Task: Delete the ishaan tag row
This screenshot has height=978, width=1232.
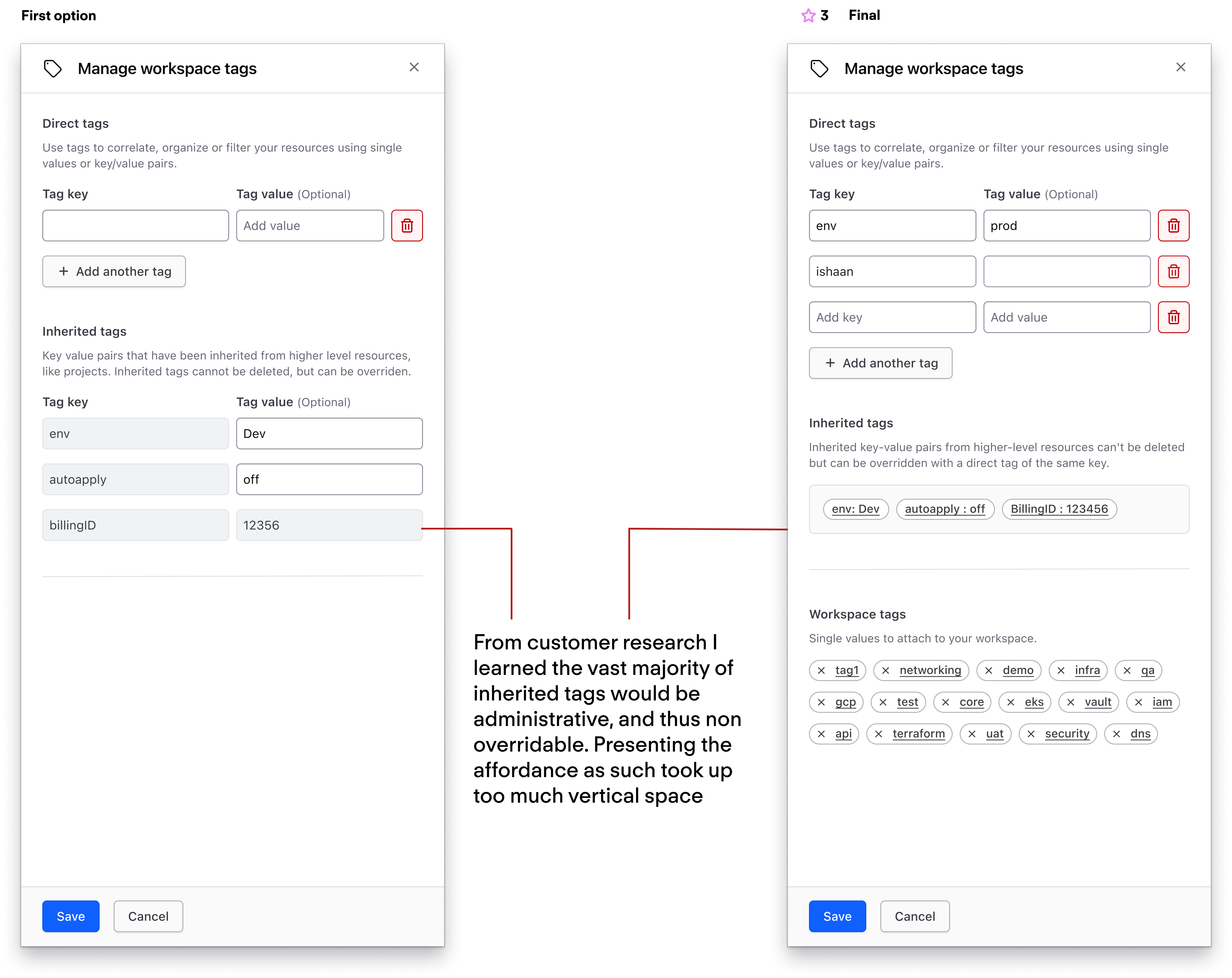Action: point(1173,271)
